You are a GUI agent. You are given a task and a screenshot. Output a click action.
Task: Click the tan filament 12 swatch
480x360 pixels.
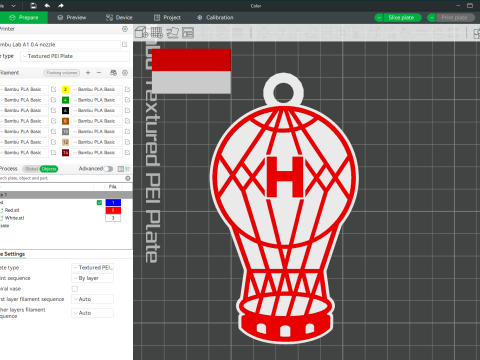[65, 142]
